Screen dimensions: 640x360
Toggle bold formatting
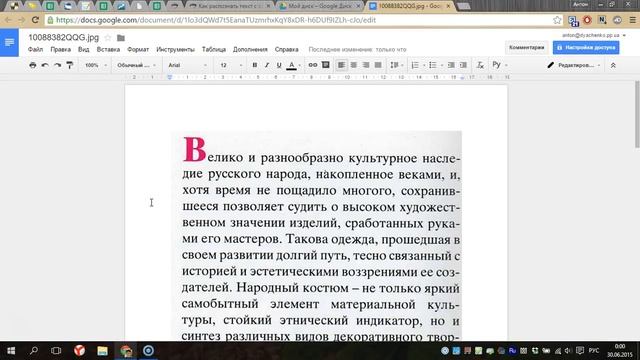click(x=255, y=65)
